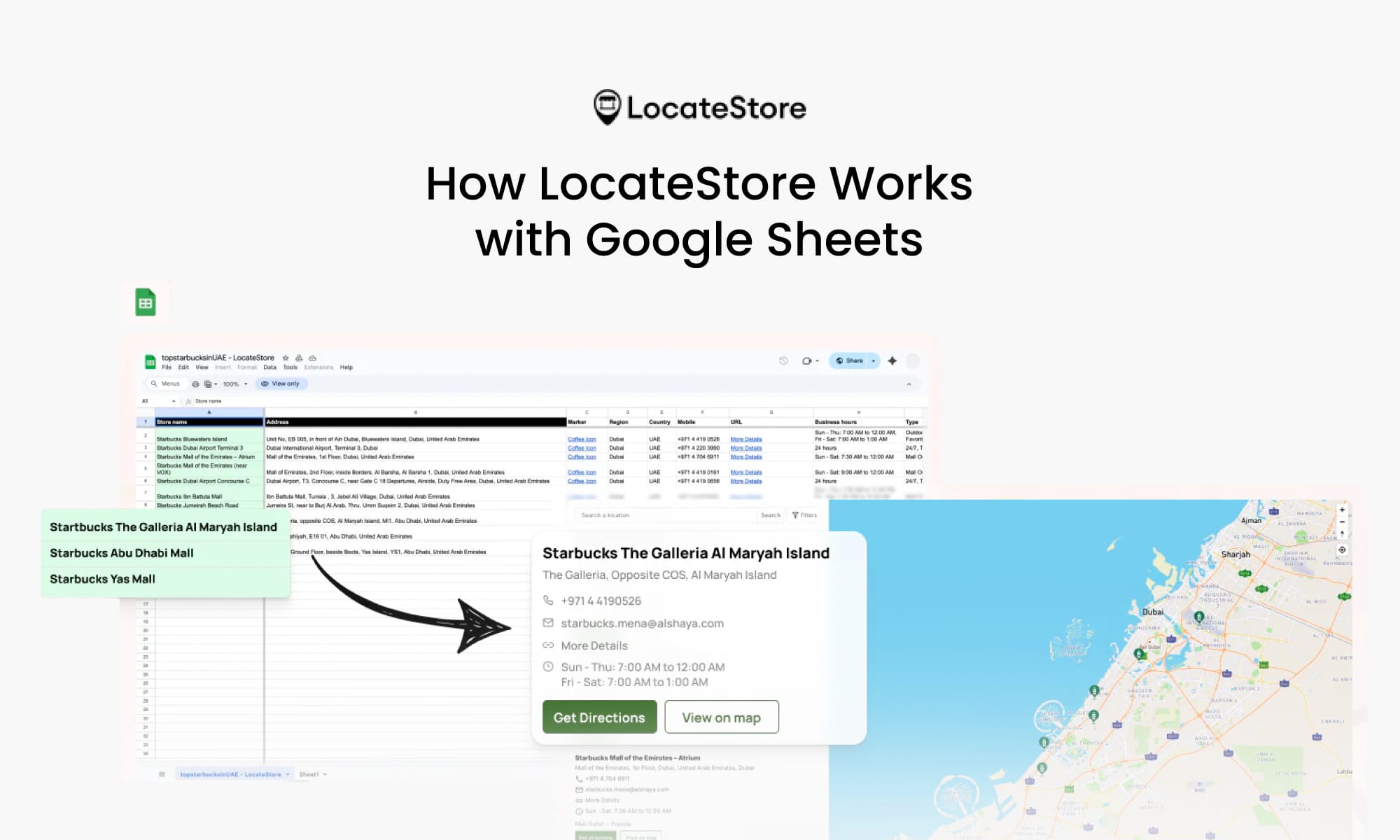
Task: Click the map zoom in plus button
Action: point(1342,510)
